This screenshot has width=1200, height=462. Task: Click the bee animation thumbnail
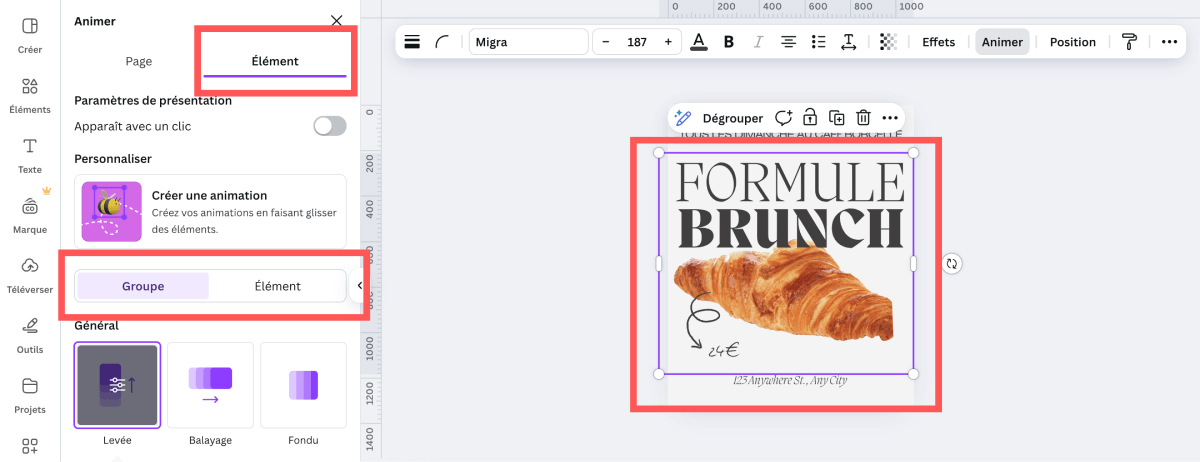112,212
